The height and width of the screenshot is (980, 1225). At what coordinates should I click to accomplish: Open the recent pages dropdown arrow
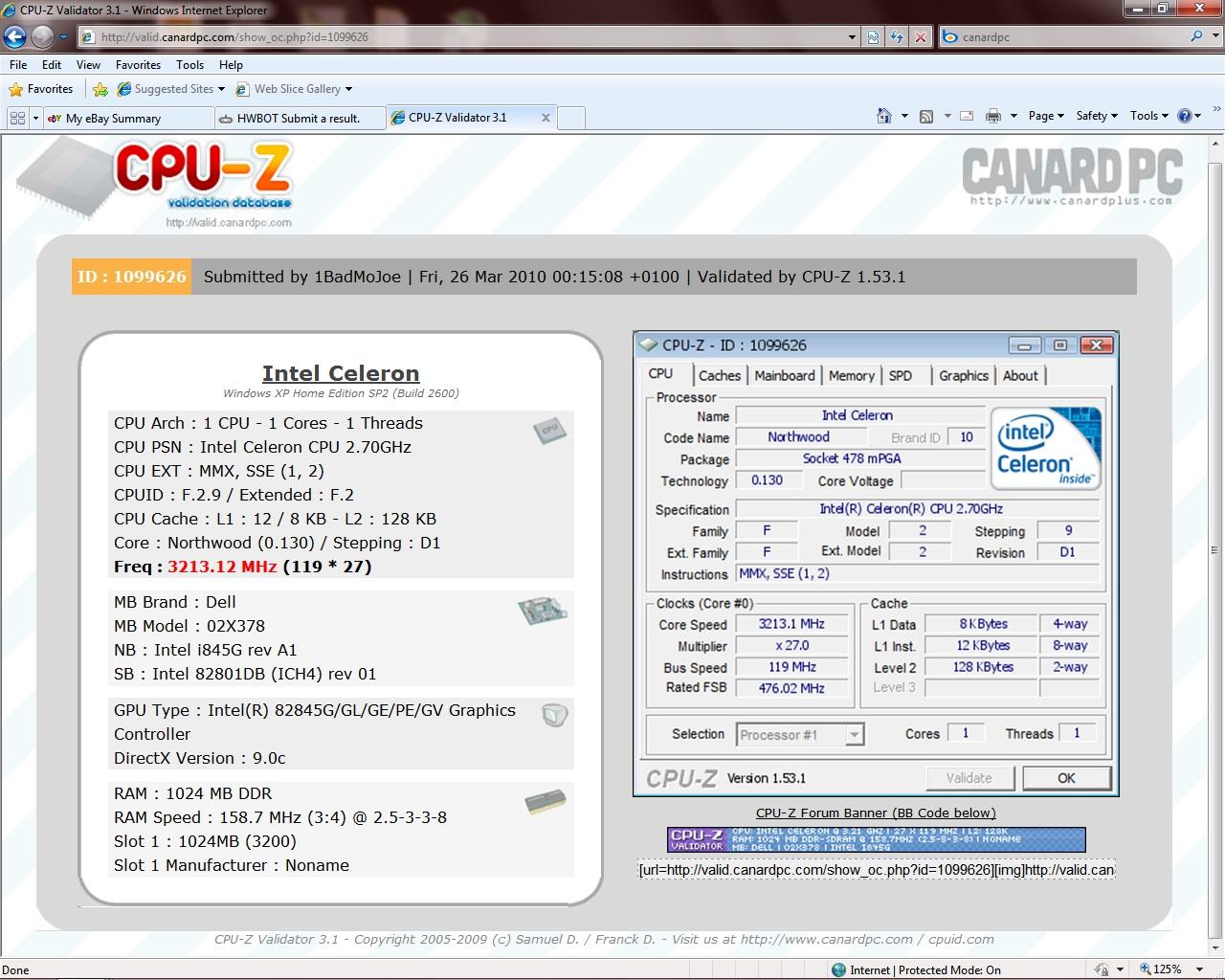point(64,37)
